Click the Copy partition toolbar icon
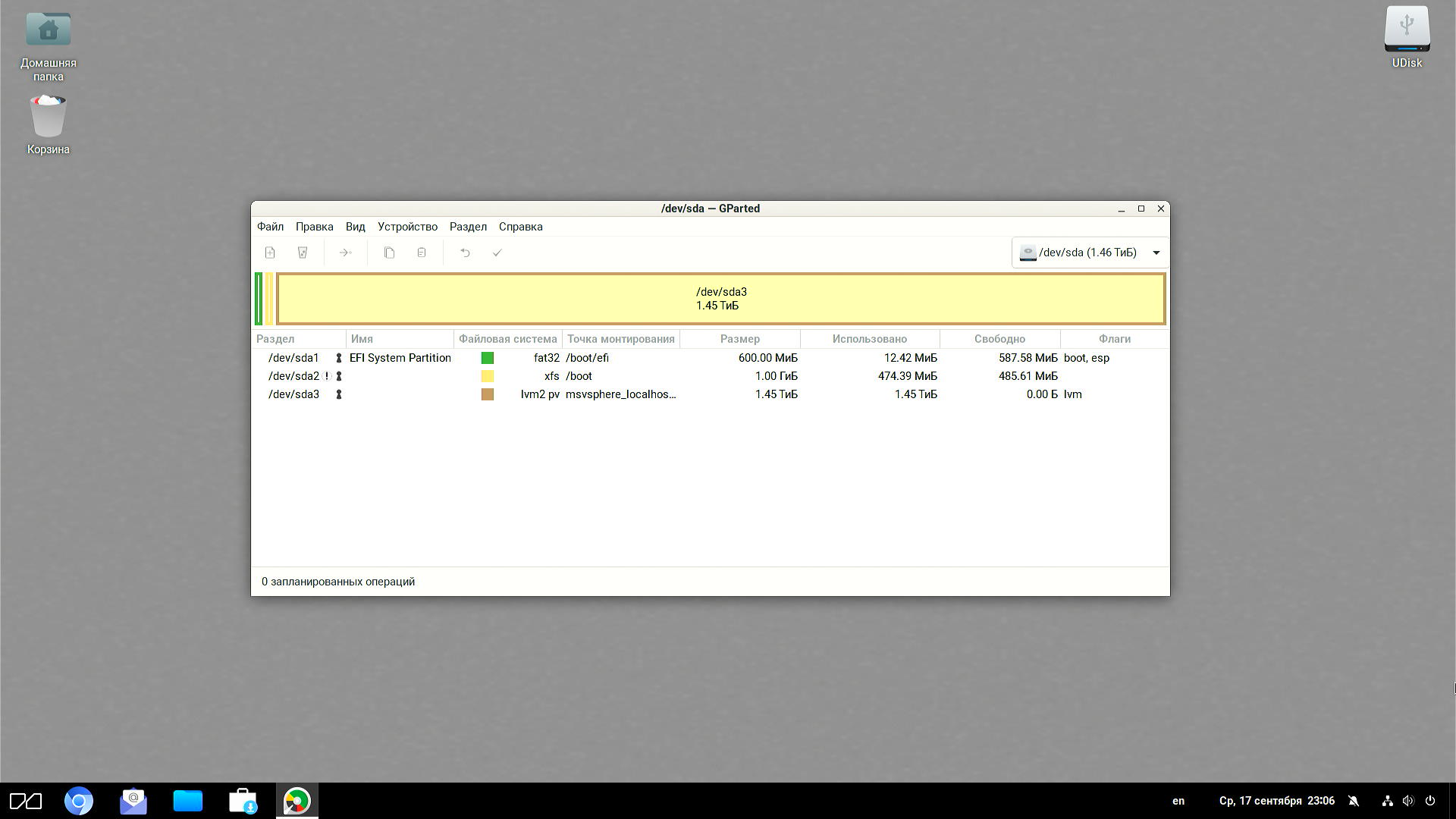This screenshot has width=1456, height=819. [389, 253]
